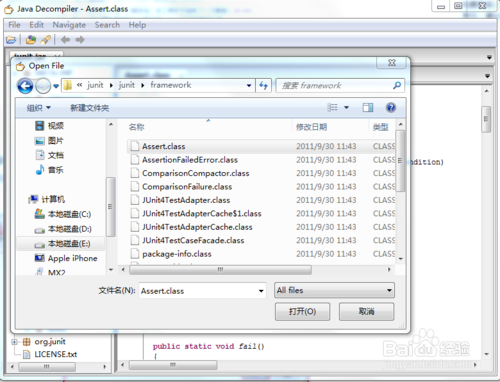
Task: Open the recent locations dropdown arrow
Action: [56, 86]
